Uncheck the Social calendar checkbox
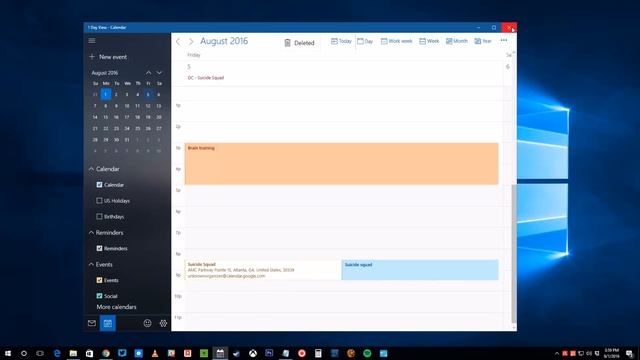This screenshot has height=360, width=640. pos(99,296)
